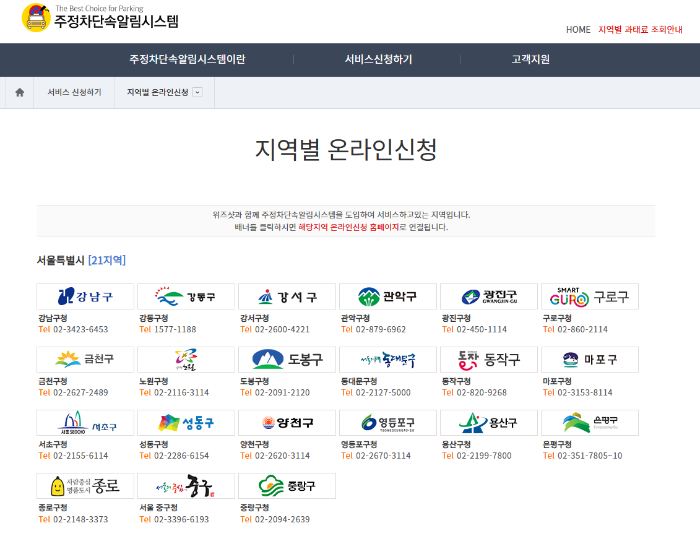Viewport: 700px width, 533px height.
Task: Click phone number 02-2094-2639
Action: pos(282,519)
